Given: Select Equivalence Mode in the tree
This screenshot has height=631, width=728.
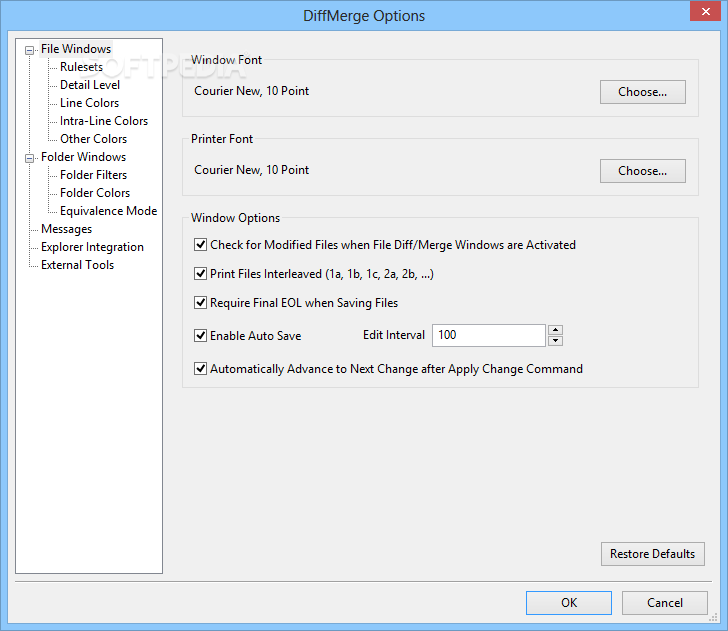Looking at the screenshot, I should pos(109,211).
